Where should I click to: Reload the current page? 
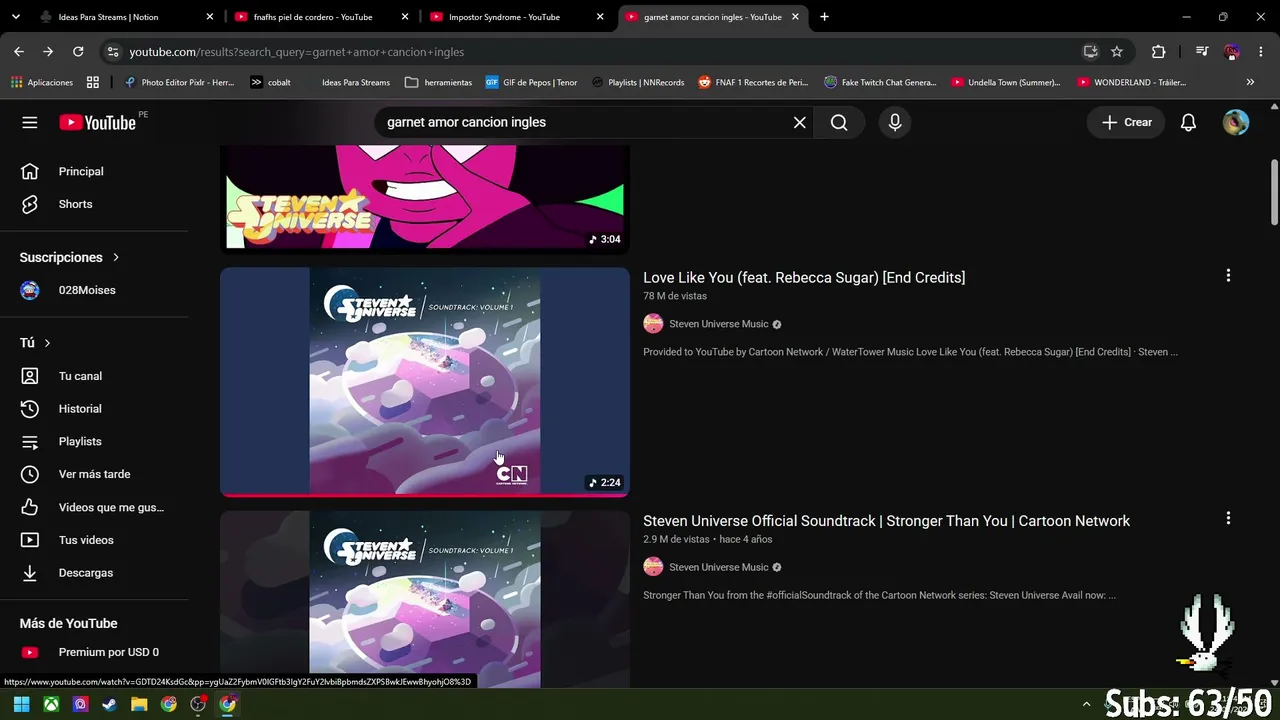pyautogui.click(x=78, y=52)
